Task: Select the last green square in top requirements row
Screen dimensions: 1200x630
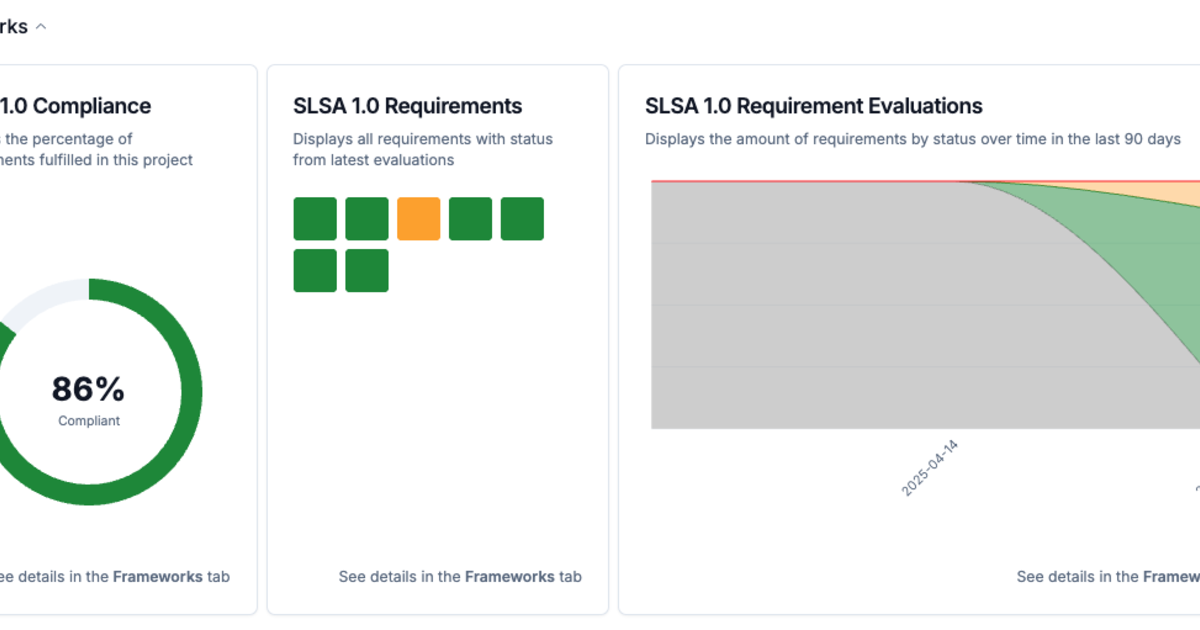Action: pyautogui.click(x=522, y=219)
